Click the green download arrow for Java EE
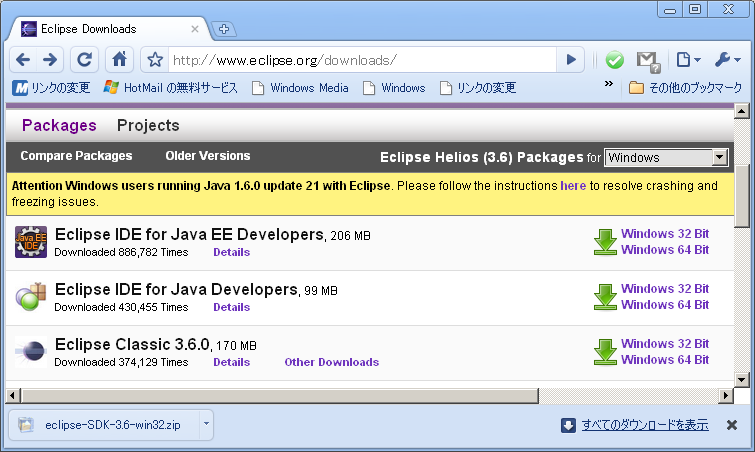This screenshot has width=755, height=452. [x=605, y=242]
